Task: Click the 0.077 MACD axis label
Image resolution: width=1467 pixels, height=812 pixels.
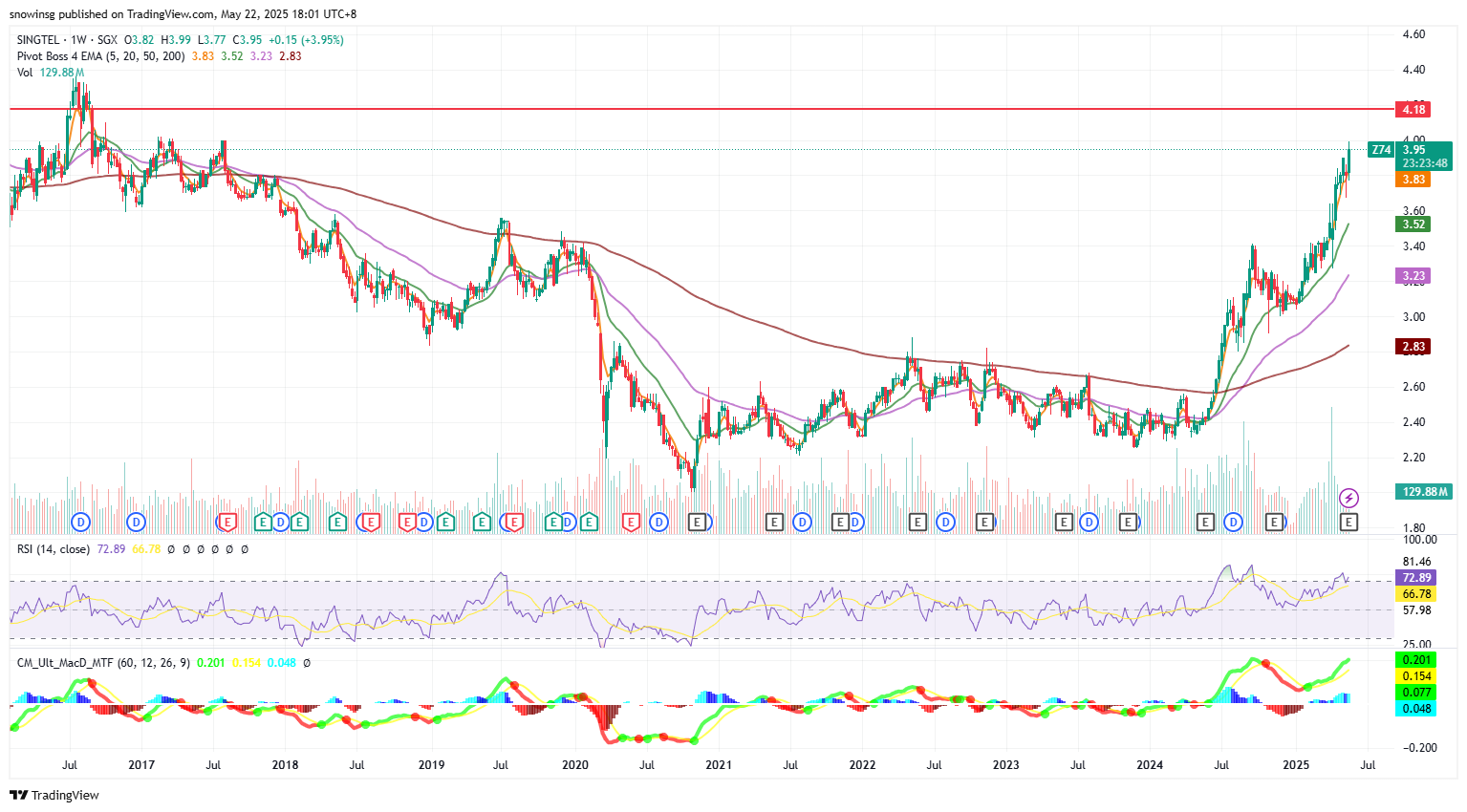Action: (1415, 693)
